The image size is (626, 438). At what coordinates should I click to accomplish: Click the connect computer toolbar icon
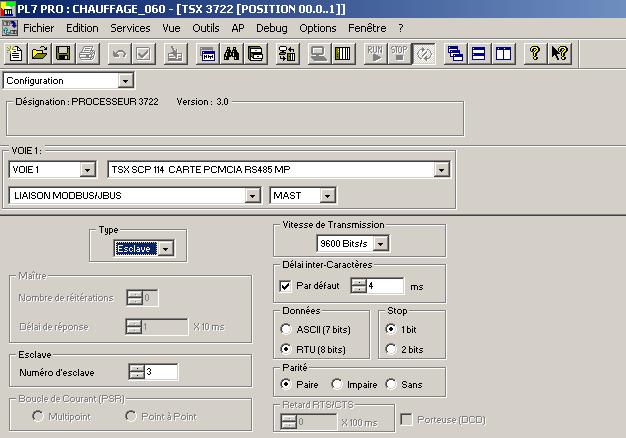(319, 54)
